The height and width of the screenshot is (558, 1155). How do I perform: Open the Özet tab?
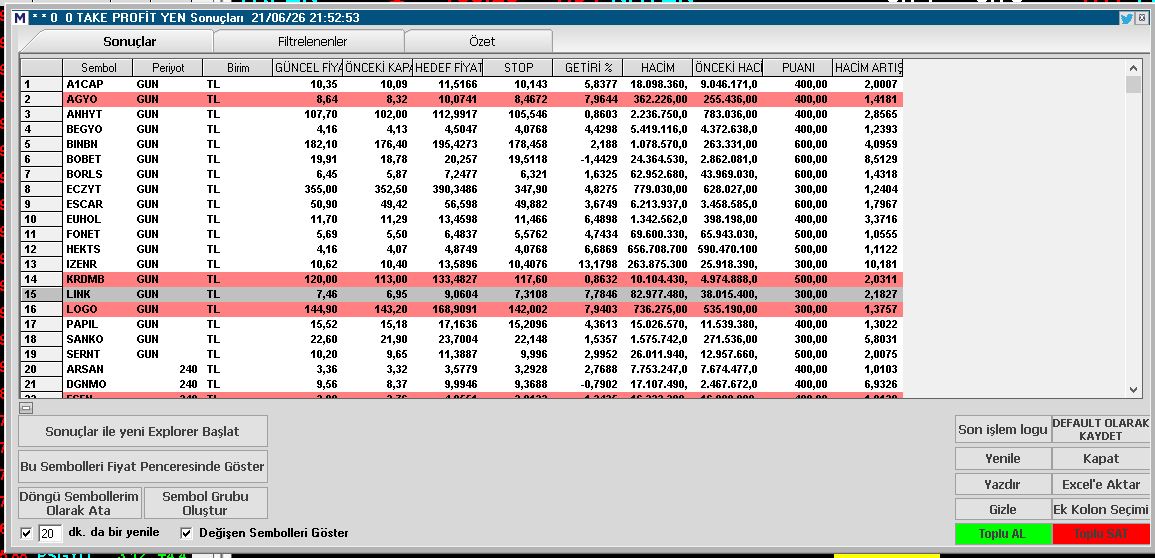482,42
